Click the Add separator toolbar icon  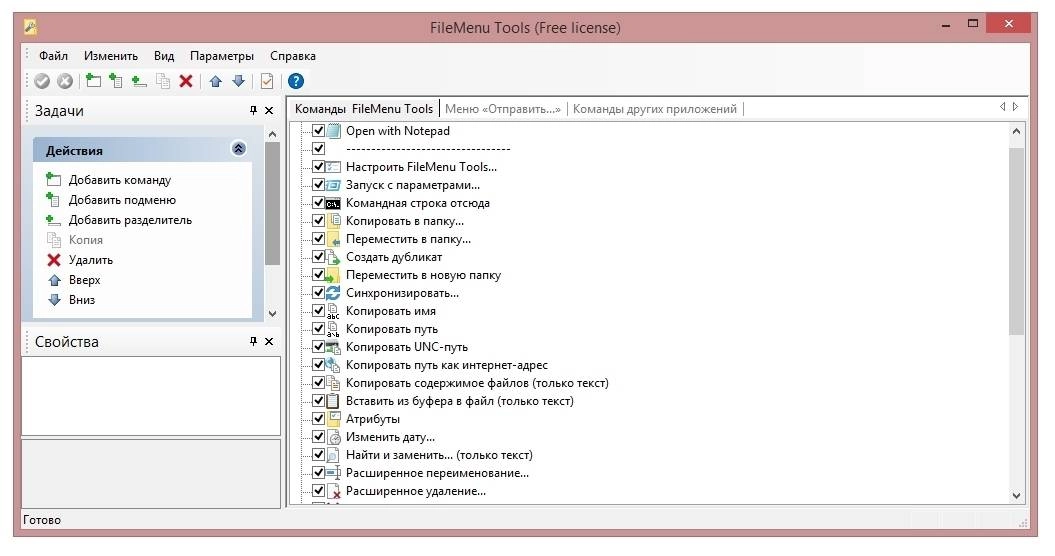click(139, 81)
